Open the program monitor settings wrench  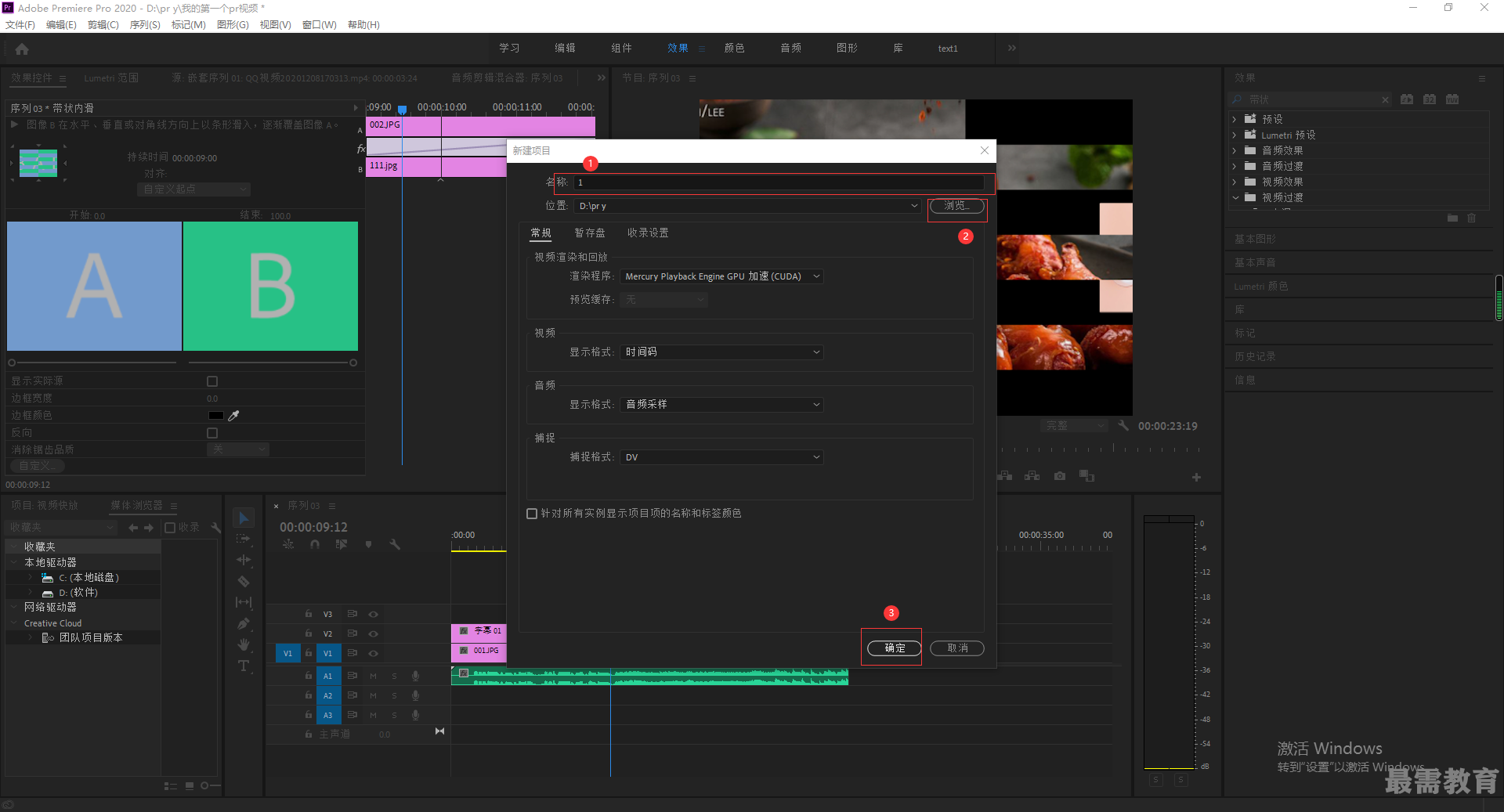(x=1123, y=425)
